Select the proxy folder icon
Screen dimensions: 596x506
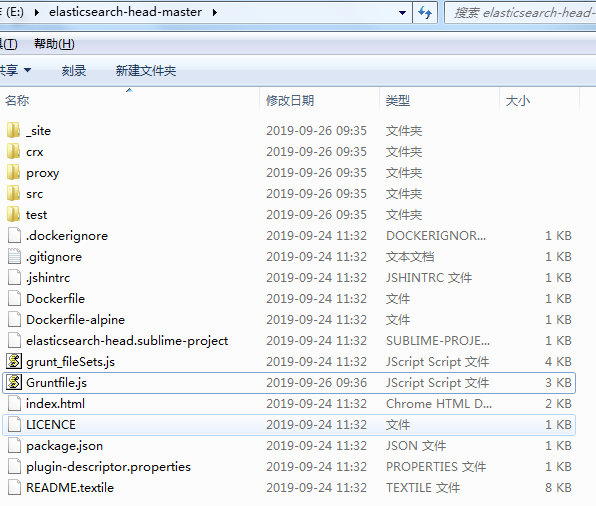click(x=14, y=172)
